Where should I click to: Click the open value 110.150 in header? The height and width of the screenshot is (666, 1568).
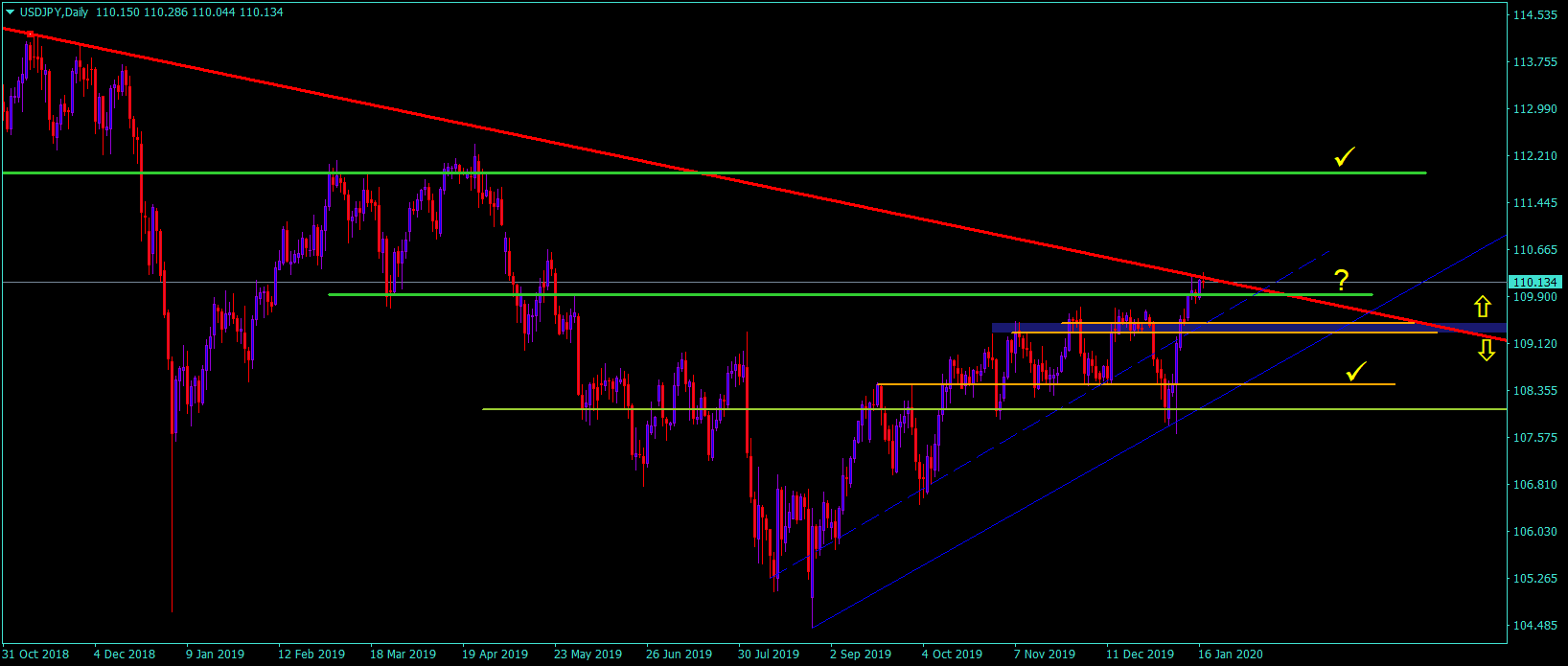click(x=117, y=12)
